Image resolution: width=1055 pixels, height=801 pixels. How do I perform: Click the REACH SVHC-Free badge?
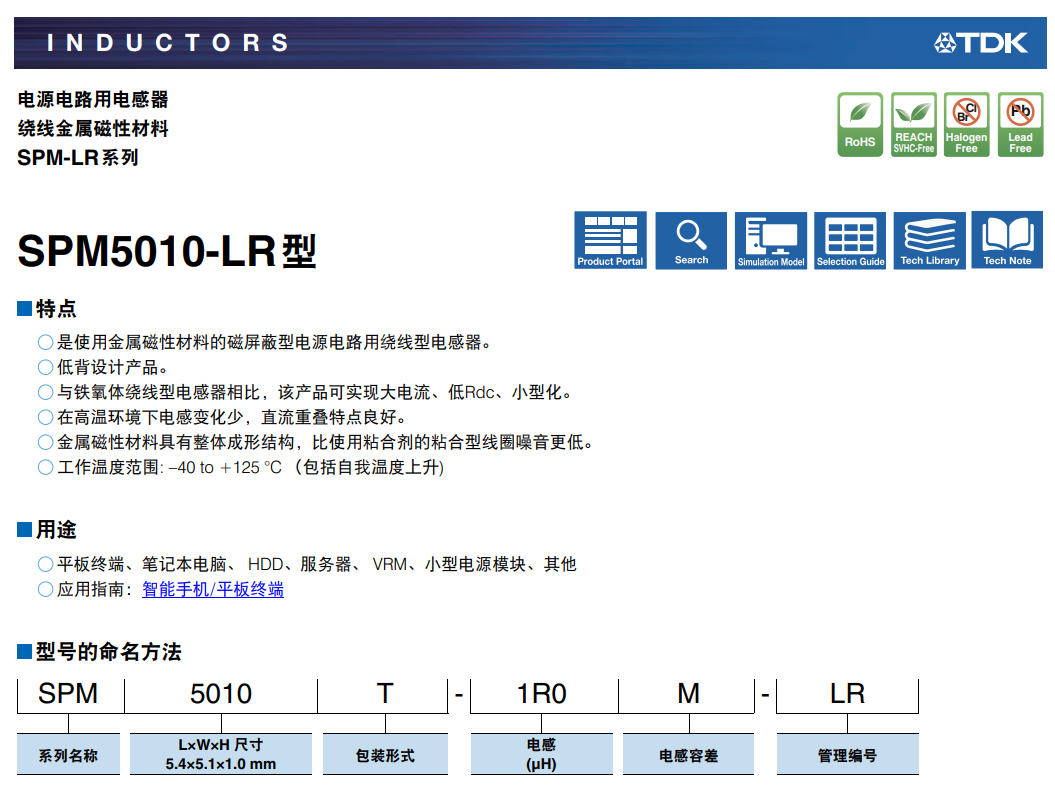click(x=914, y=125)
